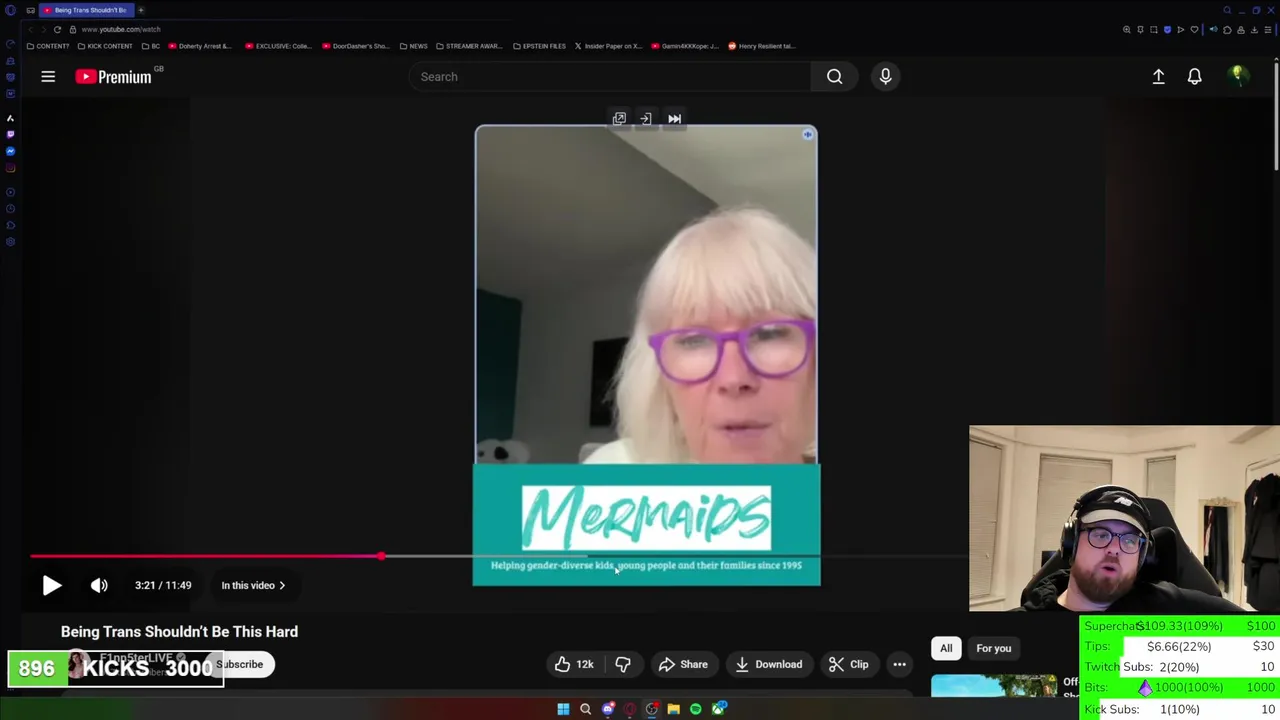This screenshot has height=720, width=1280.
Task: Click the video detach arrow icon
Action: [x=646, y=119]
